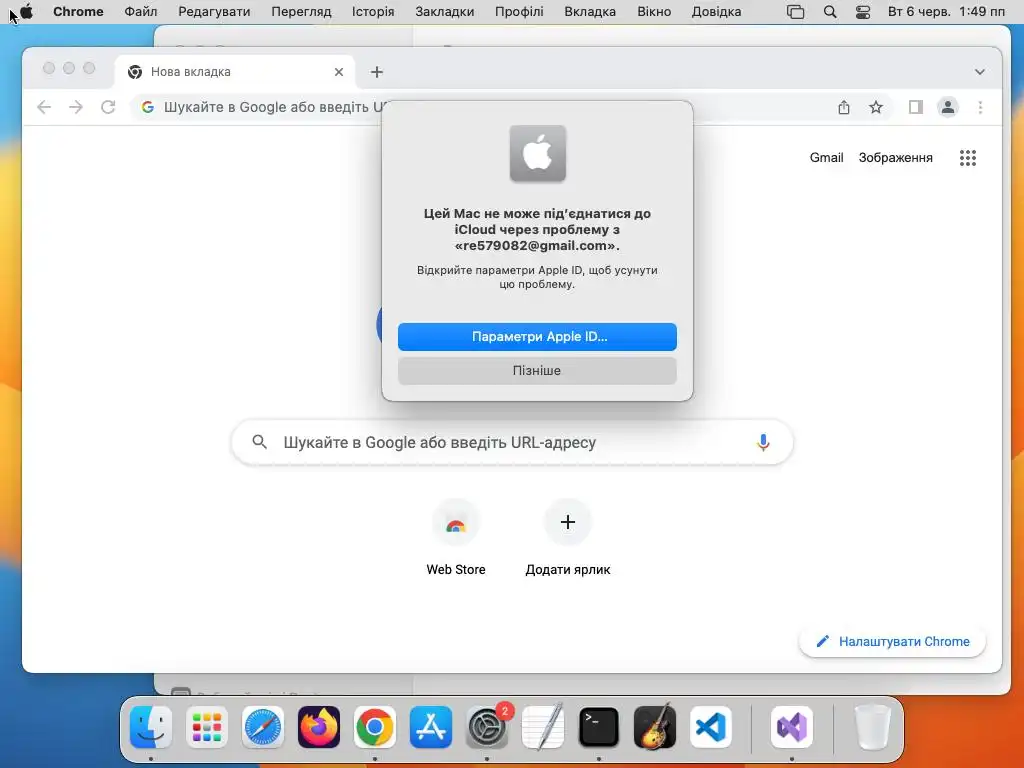Bookmark this tab with star icon
1024x768 pixels.
[876, 107]
